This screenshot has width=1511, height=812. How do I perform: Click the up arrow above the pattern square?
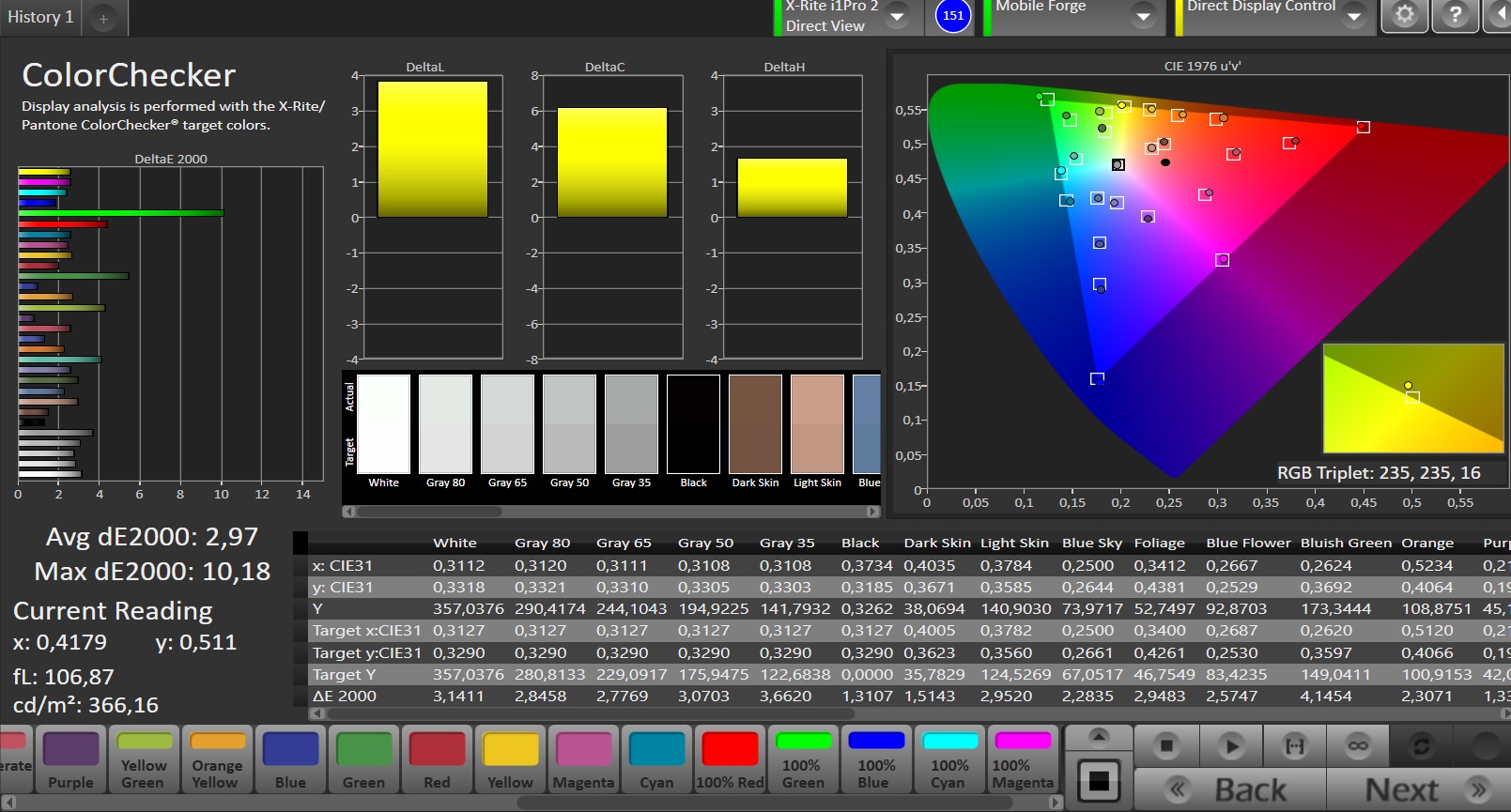tap(1098, 736)
